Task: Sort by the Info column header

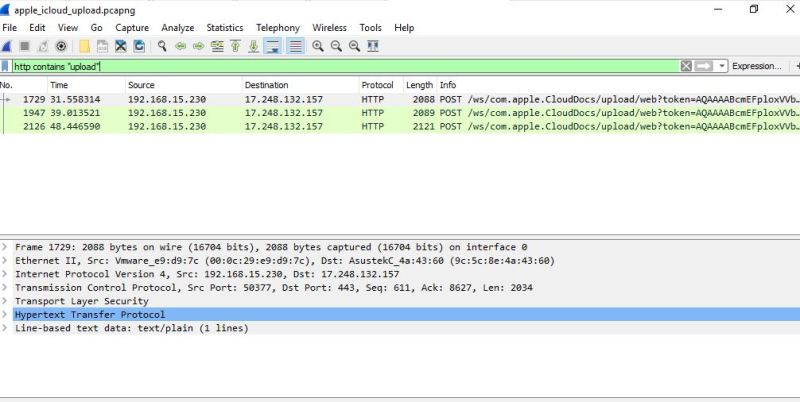Action: [618, 85]
